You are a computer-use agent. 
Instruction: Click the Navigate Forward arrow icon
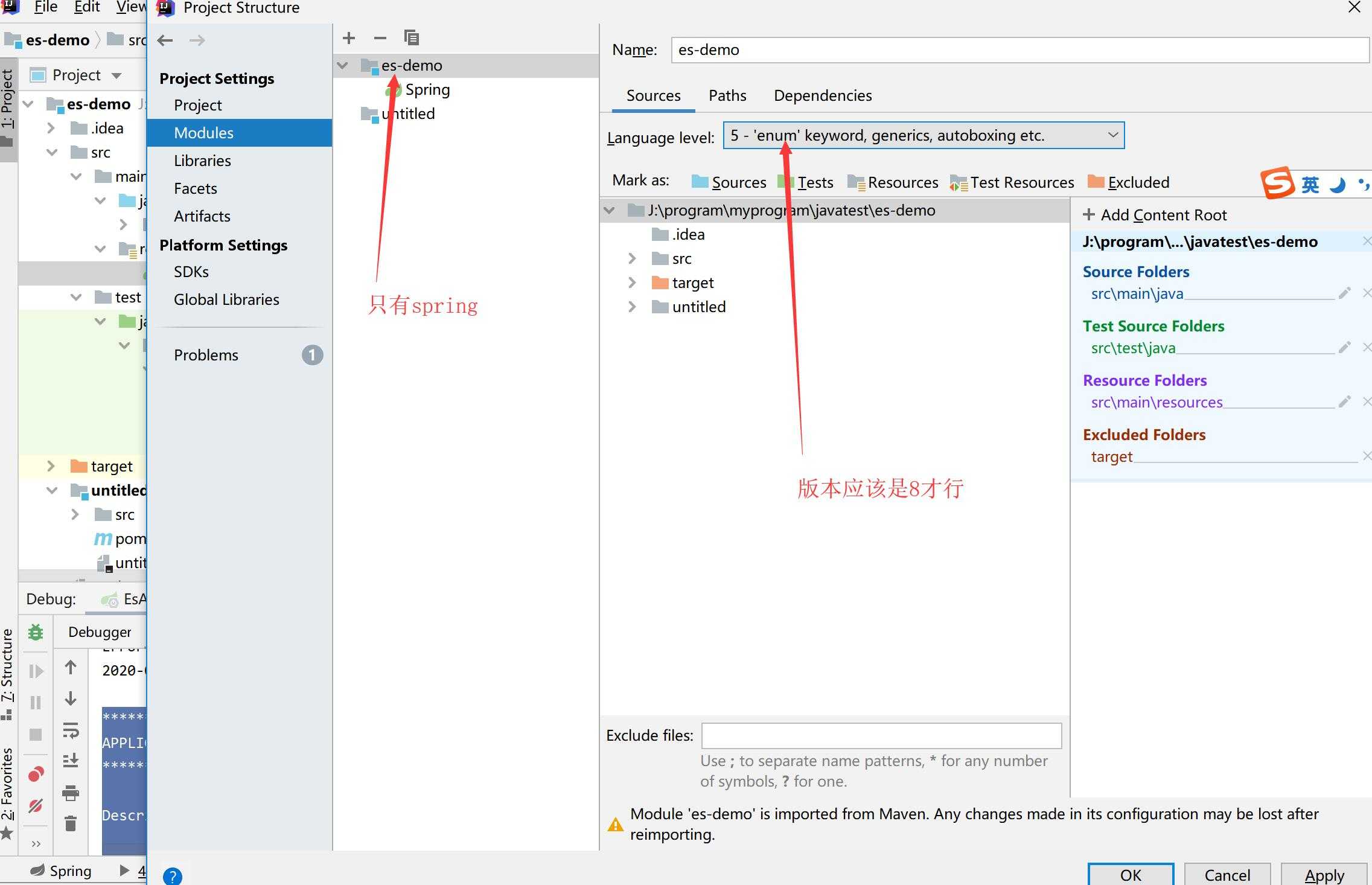pyautogui.click(x=200, y=38)
